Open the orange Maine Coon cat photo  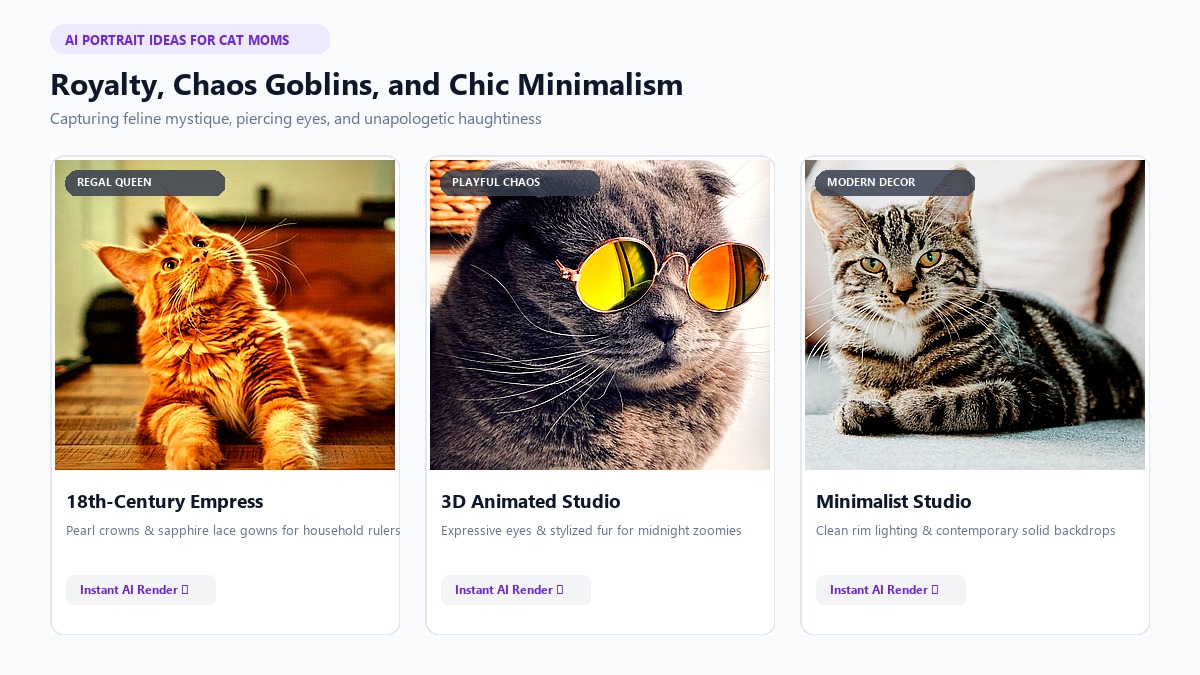(x=225, y=315)
